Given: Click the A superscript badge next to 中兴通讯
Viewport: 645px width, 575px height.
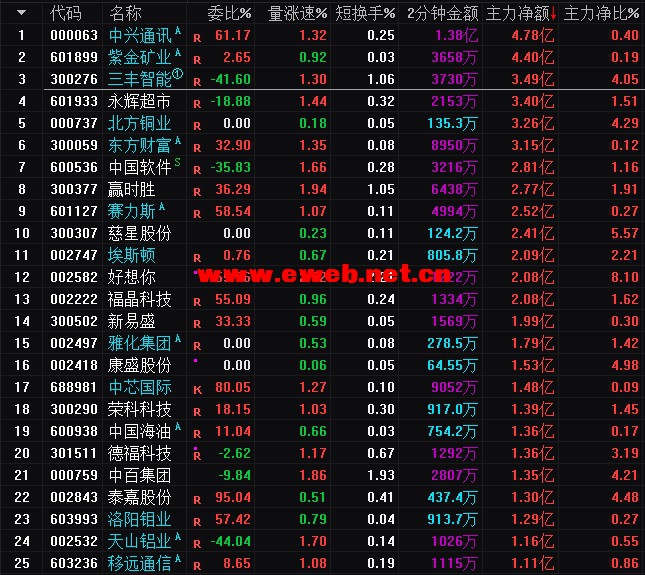Looking at the screenshot, I should pos(178,30).
